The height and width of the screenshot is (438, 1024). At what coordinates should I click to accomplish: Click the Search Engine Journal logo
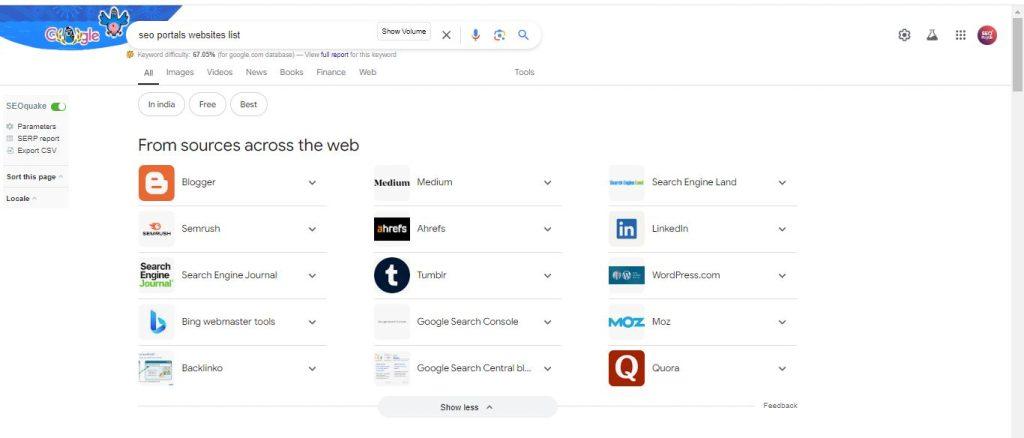coord(157,275)
